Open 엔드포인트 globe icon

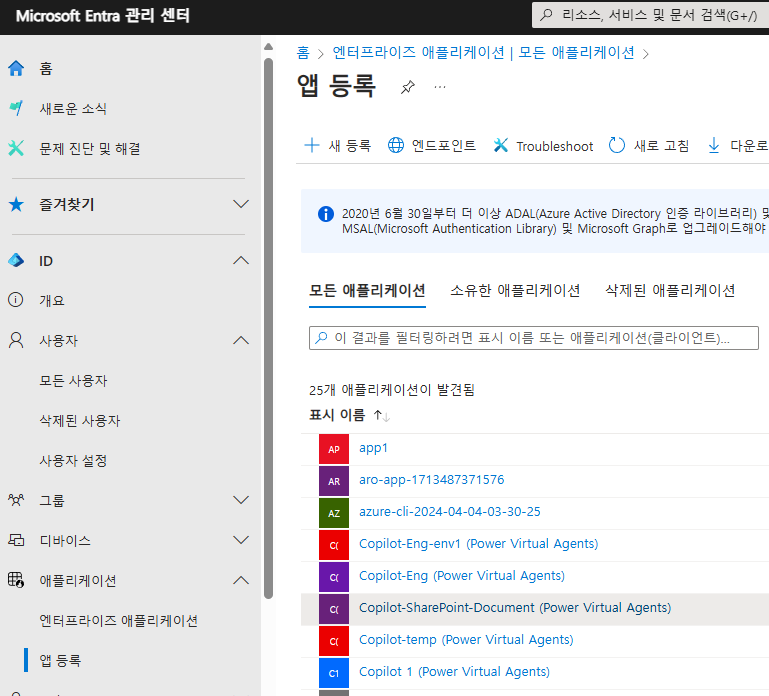[x=396, y=146]
